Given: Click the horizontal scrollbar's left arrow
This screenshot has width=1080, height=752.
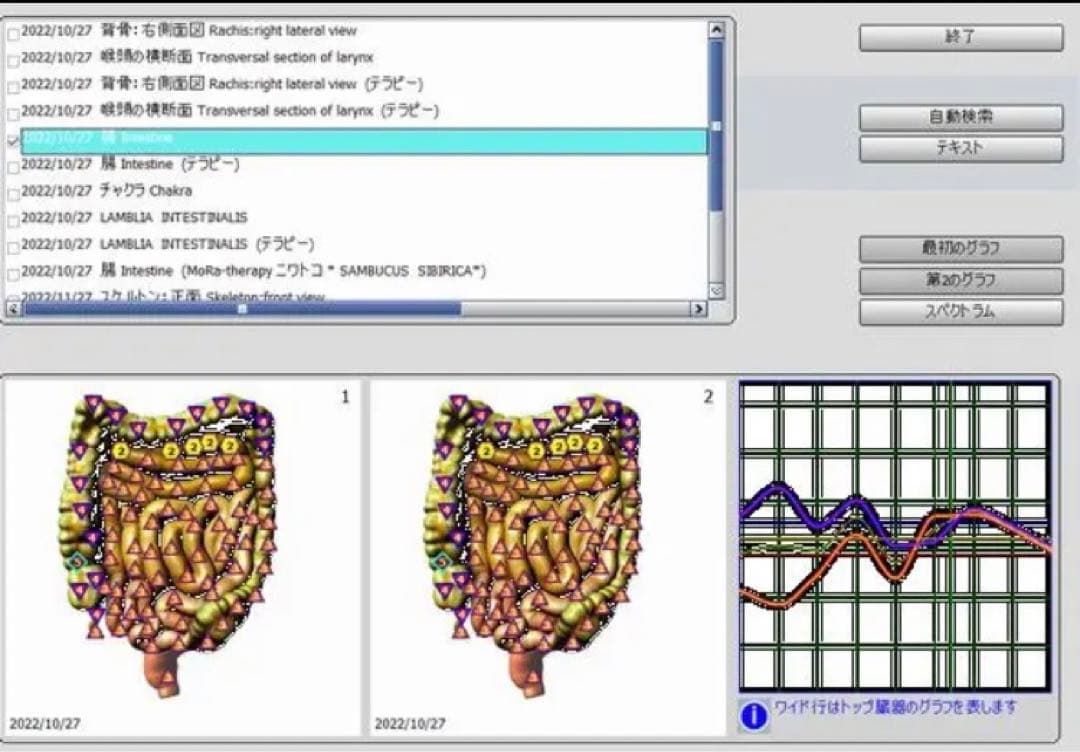Looking at the screenshot, I should 12,309.
